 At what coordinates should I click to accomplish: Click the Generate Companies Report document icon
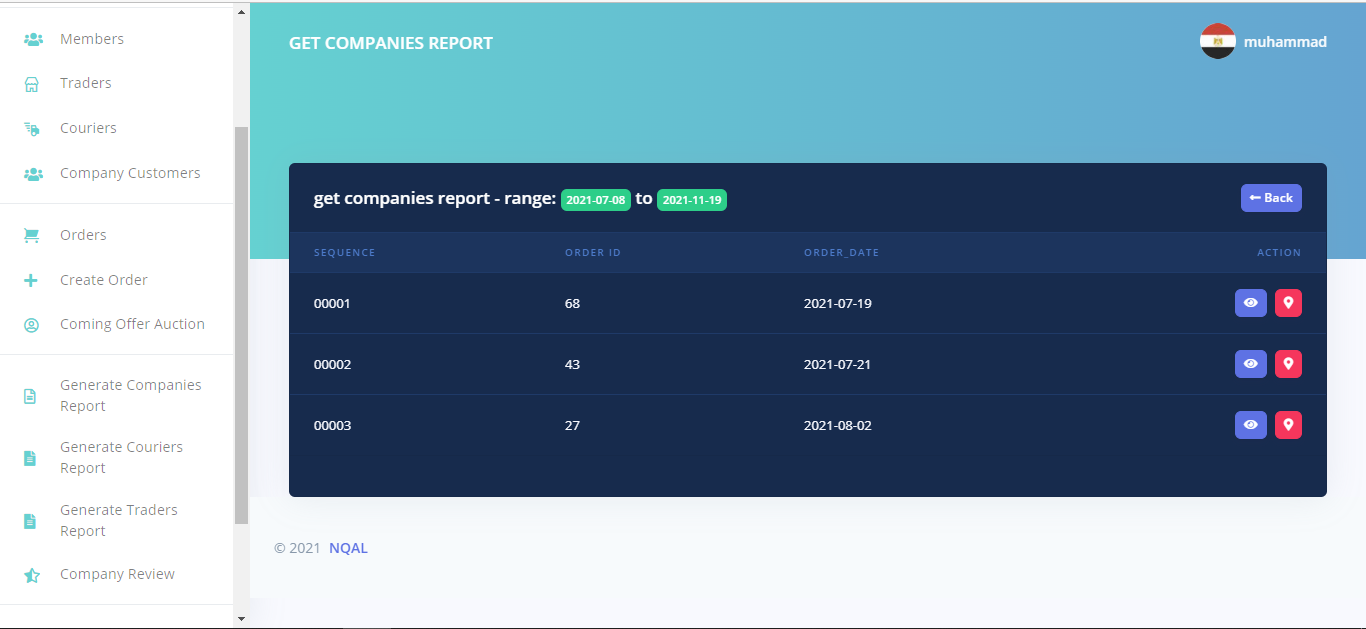[30, 396]
